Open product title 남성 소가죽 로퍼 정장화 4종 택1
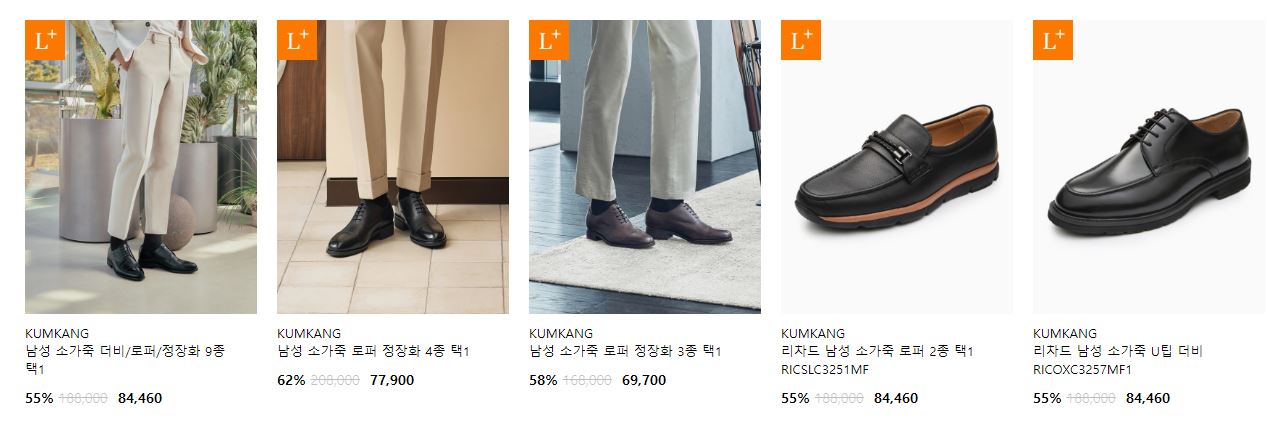 point(373,352)
